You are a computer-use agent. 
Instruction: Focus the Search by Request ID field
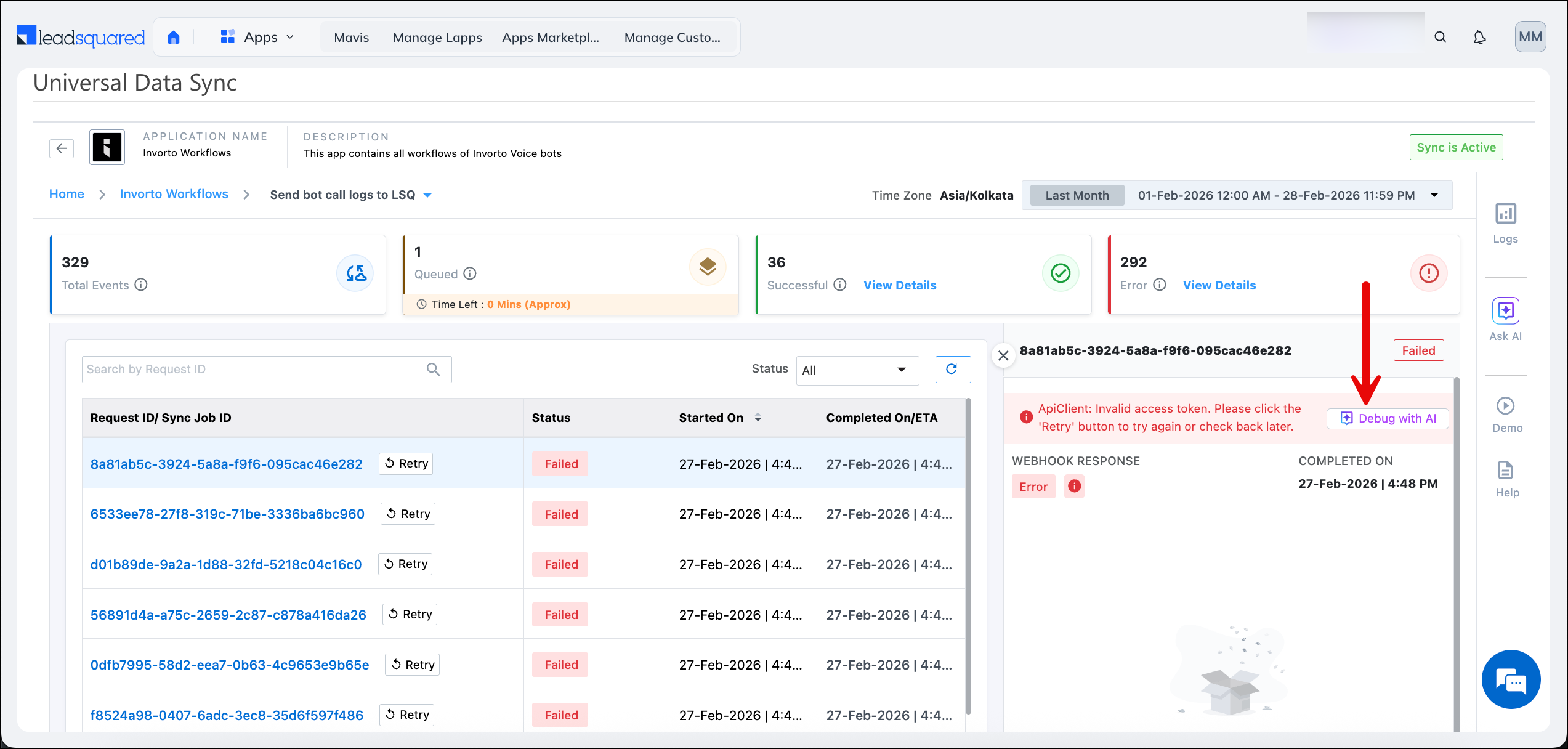click(x=254, y=370)
